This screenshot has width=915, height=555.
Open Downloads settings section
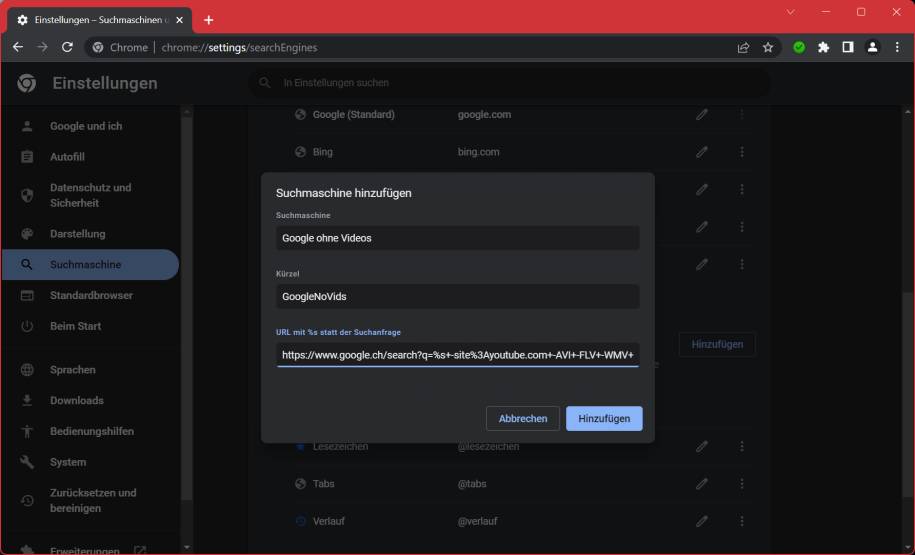pyautogui.click(x=76, y=400)
